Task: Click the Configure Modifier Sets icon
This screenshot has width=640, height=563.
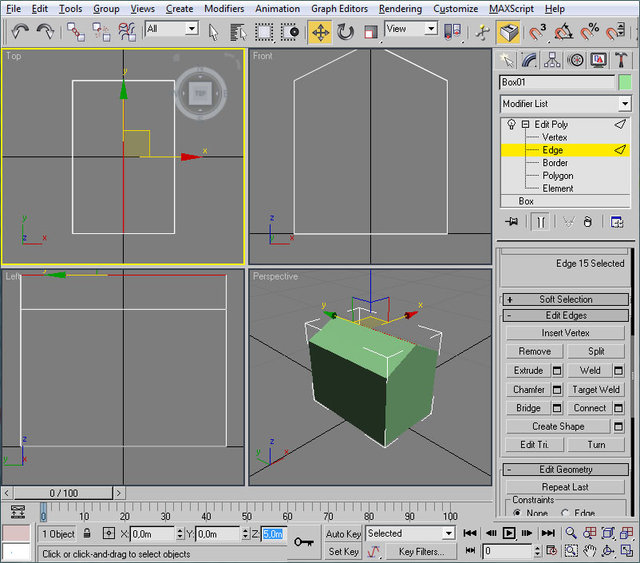Action: pyautogui.click(x=617, y=222)
